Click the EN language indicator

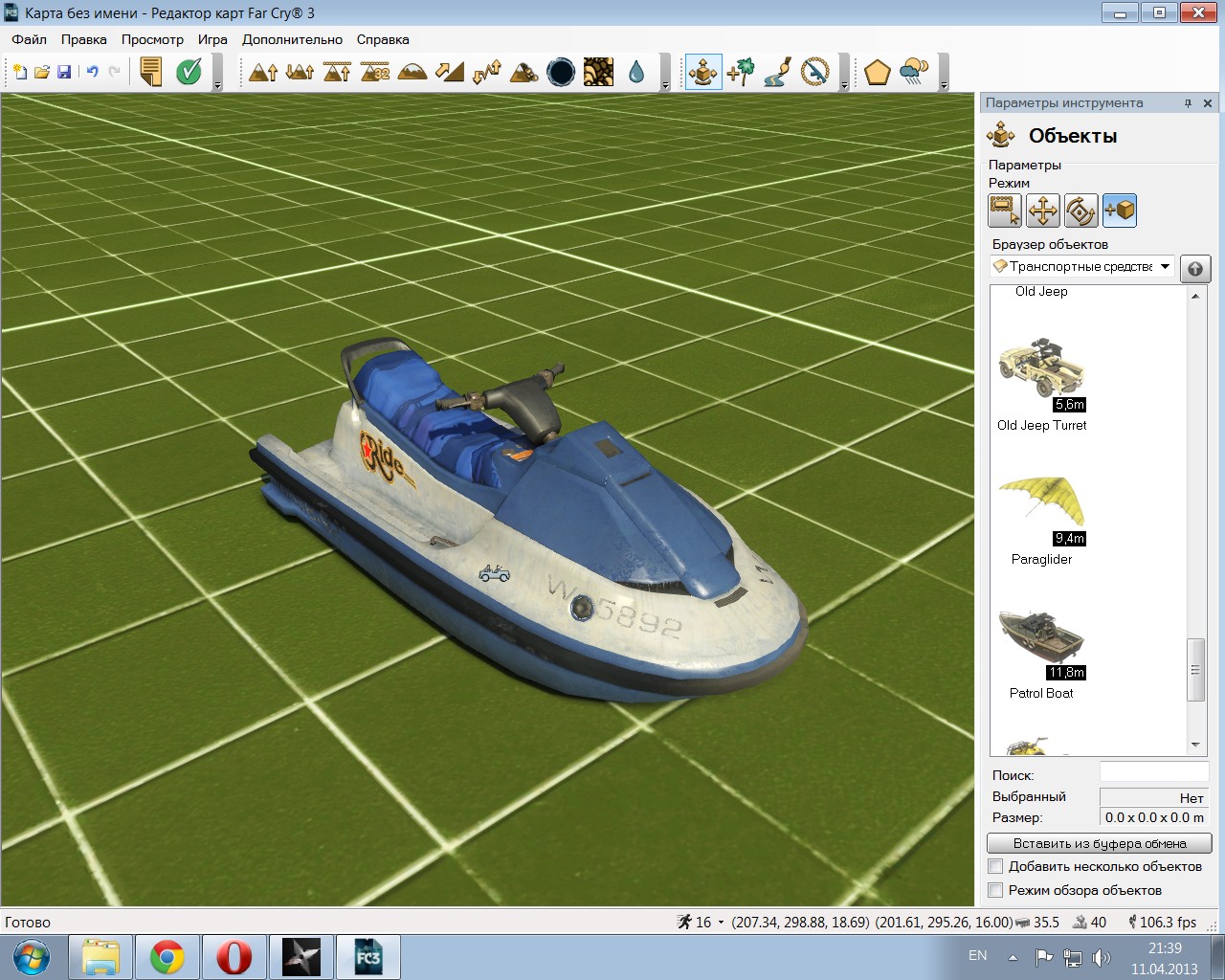pos(977,955)
